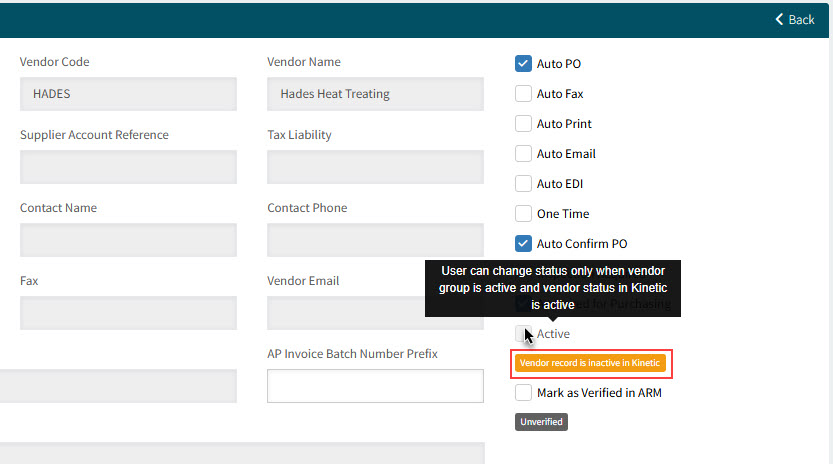The image size is (833, 464).
Task: Click the Back button
Action: pyautogui.click(x=795, y=19)
